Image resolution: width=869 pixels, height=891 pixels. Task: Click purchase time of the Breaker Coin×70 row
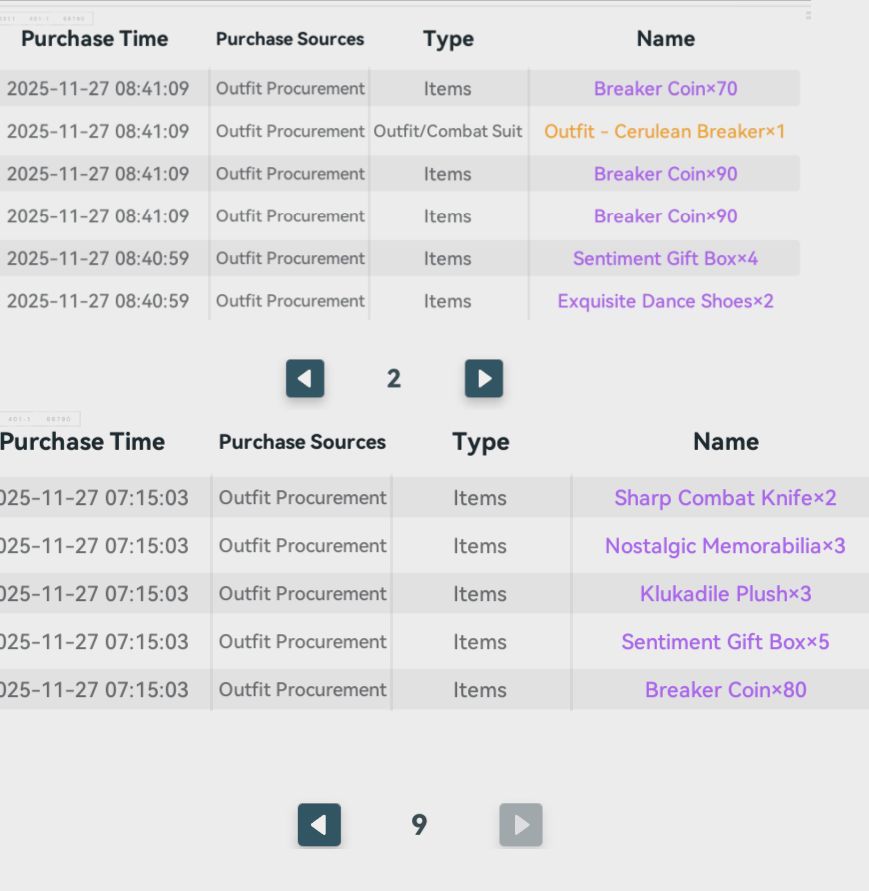point(98,89)
